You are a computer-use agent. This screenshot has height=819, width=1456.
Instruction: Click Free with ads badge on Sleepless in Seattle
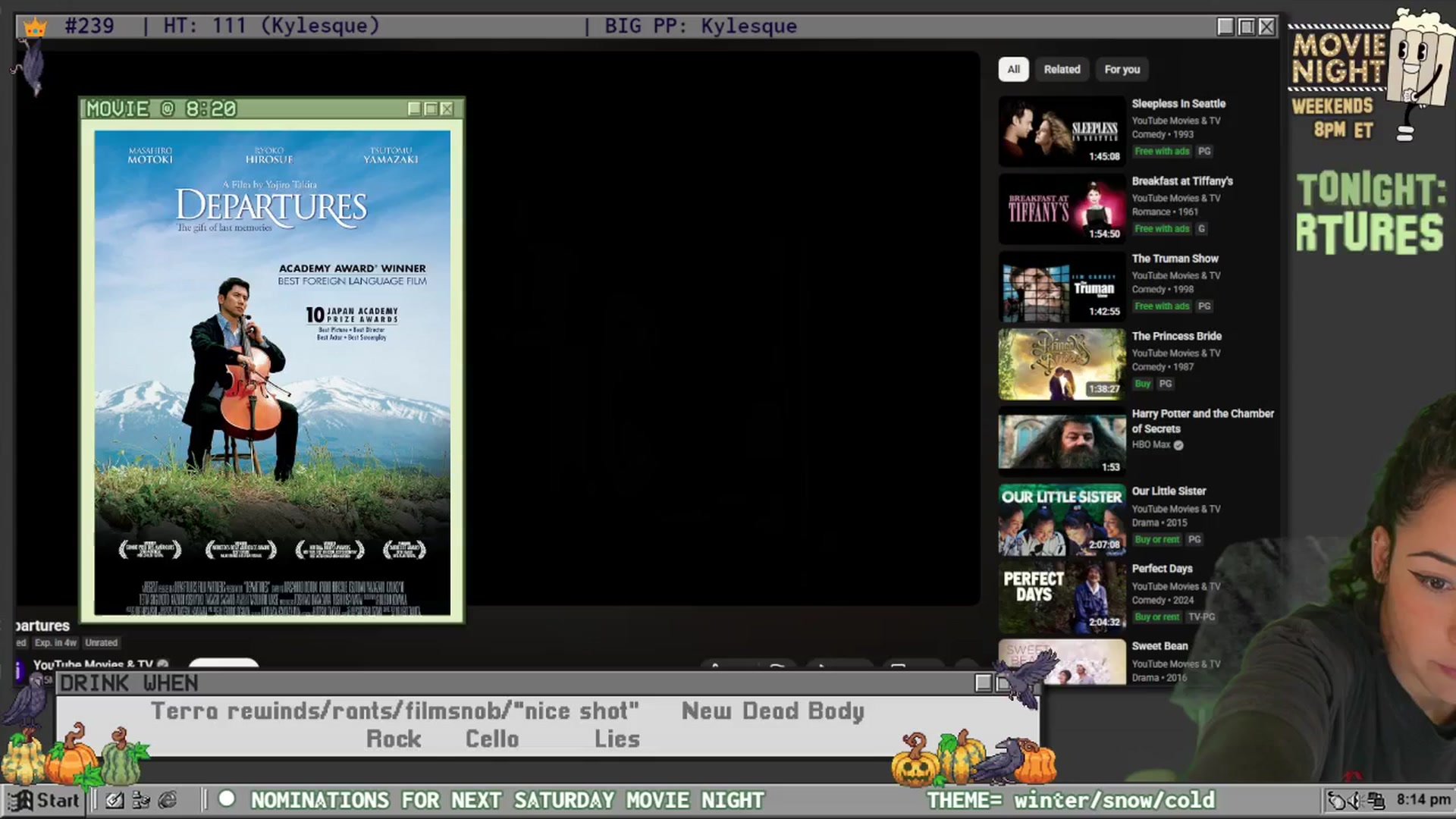1162,151
